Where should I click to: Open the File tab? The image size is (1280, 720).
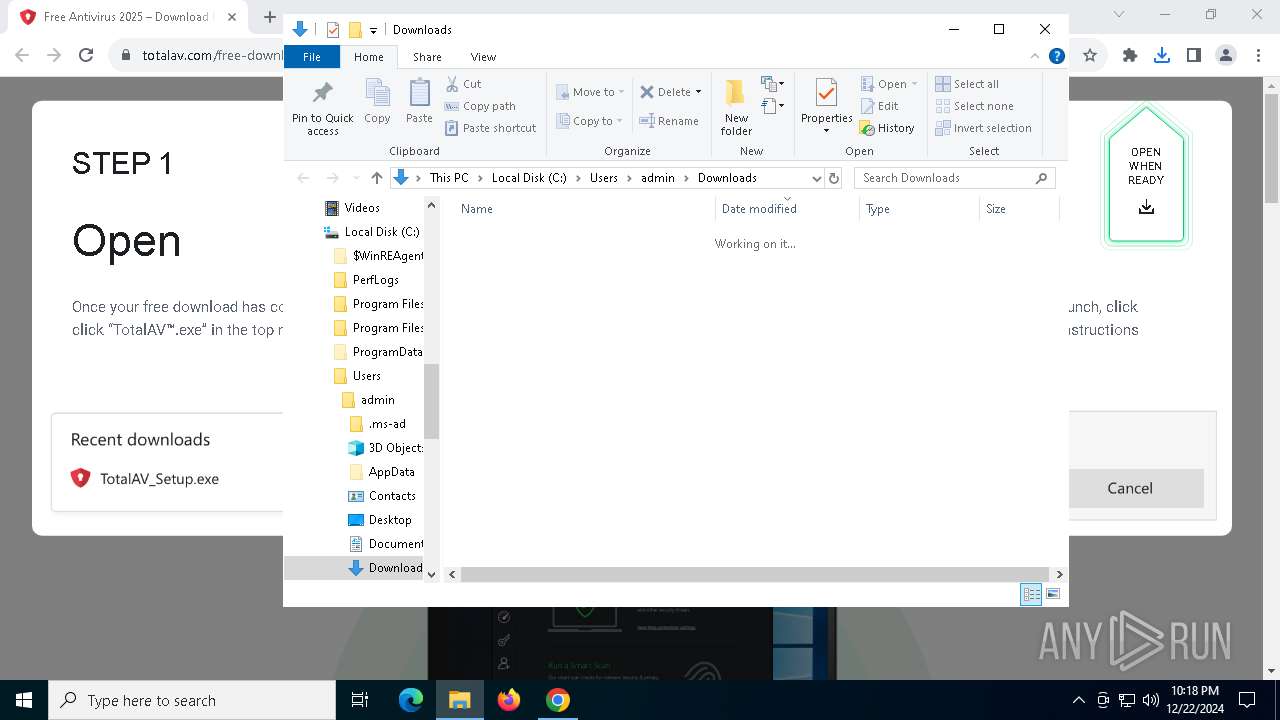312,57
